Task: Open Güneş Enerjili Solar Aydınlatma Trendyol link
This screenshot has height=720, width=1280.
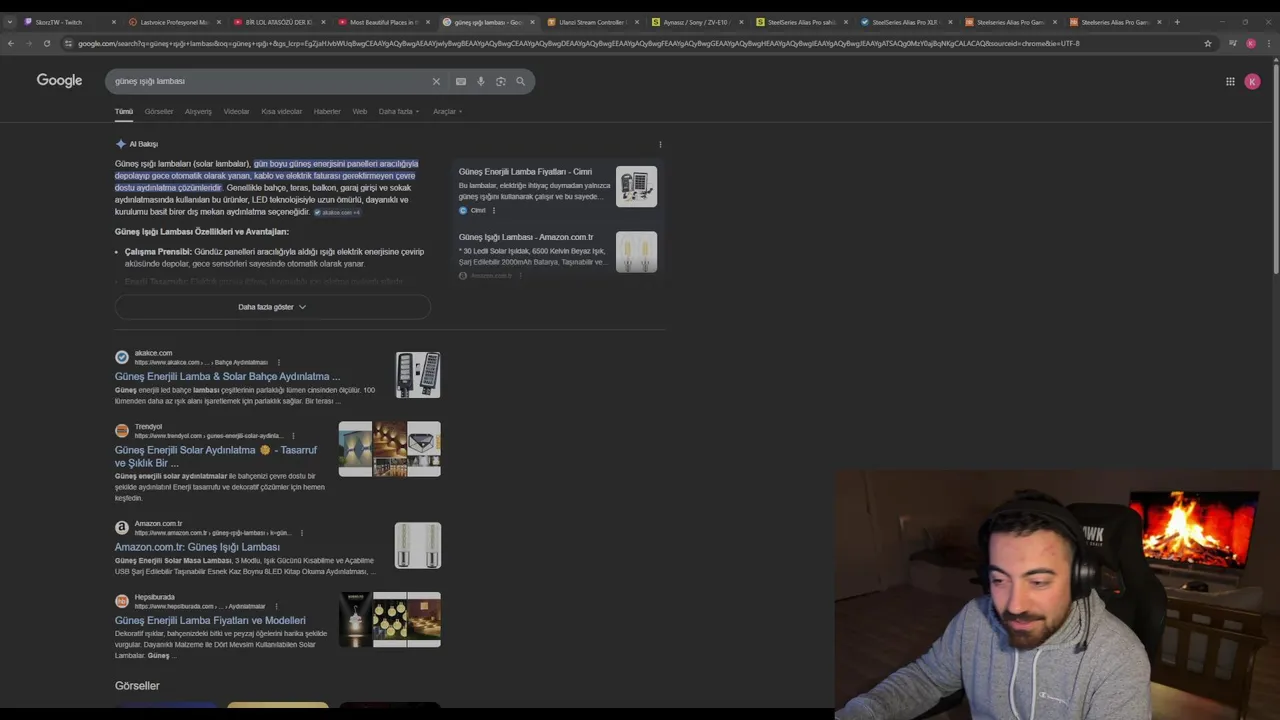Action: coord(216,456)
